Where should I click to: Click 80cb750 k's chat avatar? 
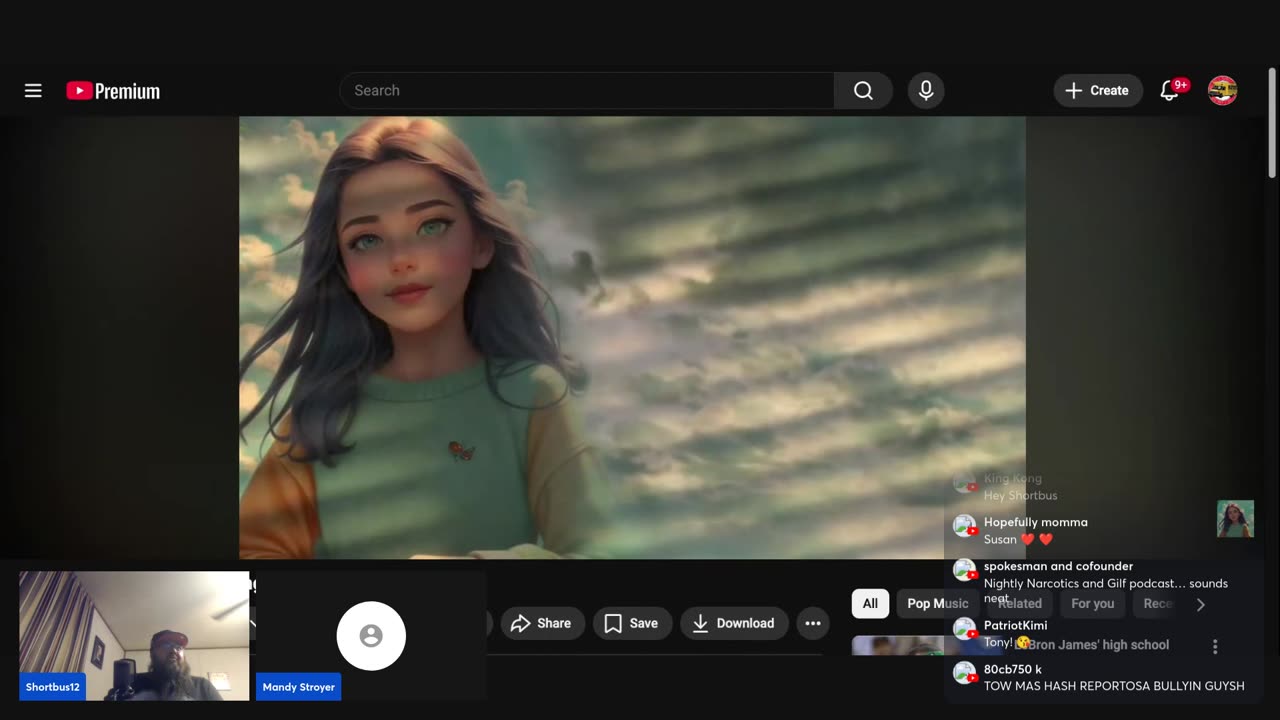[x=964, y=673]
